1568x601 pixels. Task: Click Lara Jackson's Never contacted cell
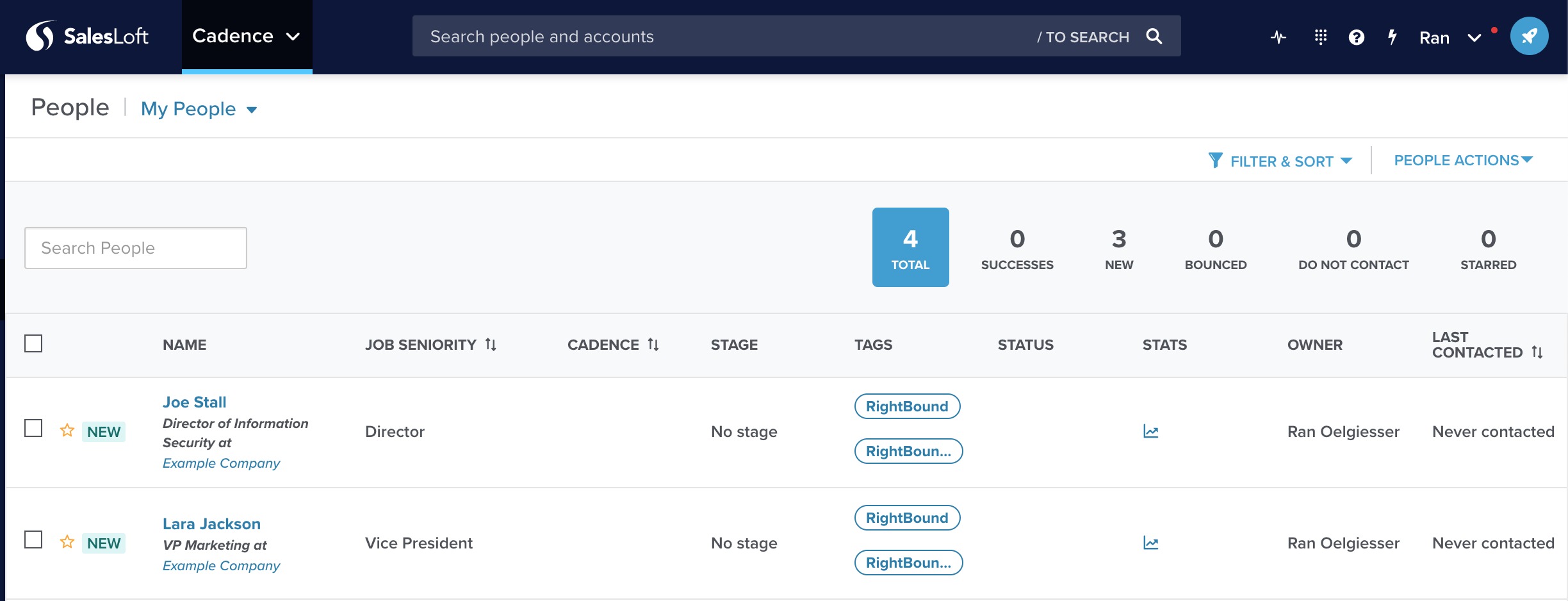click(1493, 543)
